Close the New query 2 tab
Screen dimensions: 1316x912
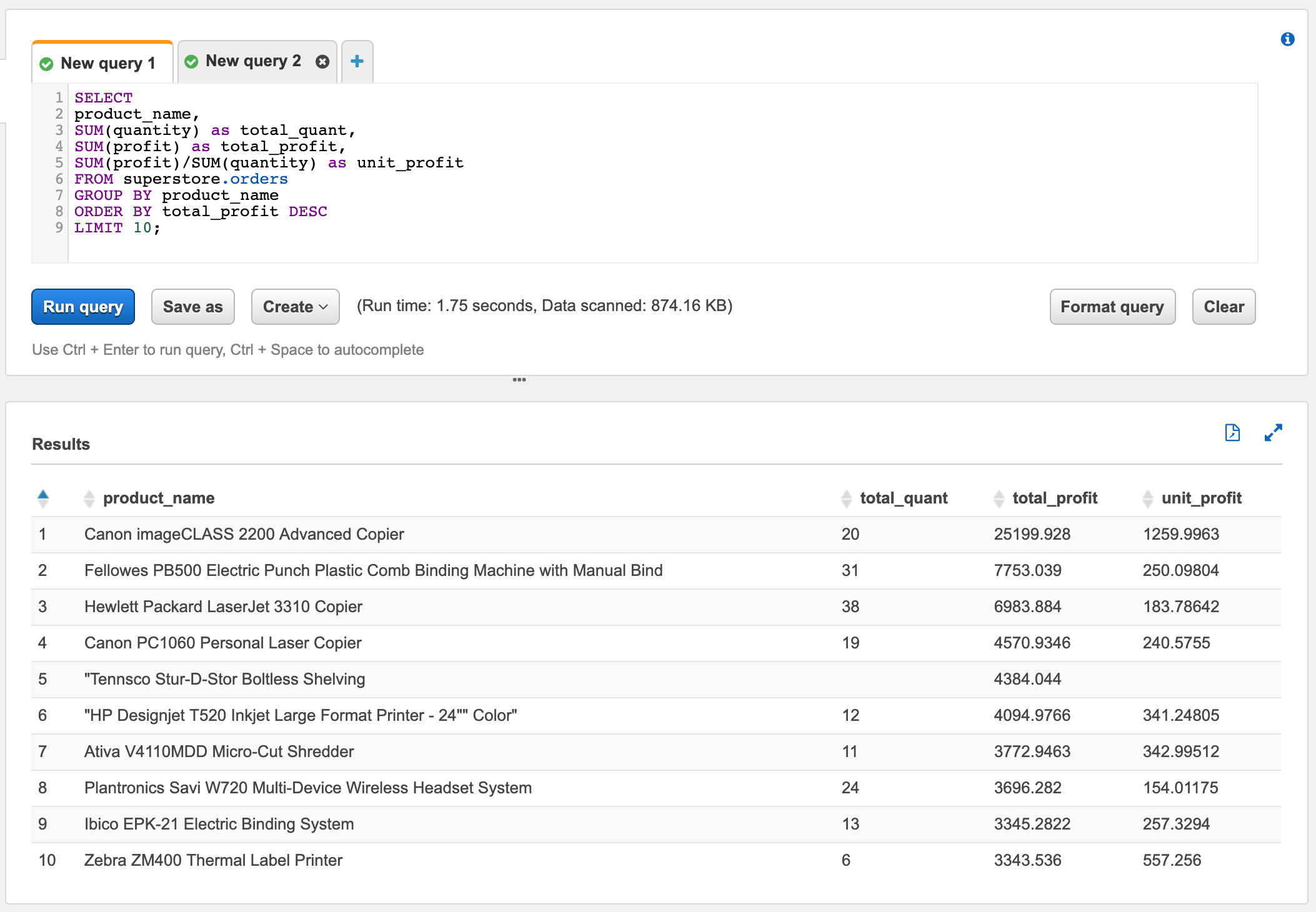[x=322, y=61]
